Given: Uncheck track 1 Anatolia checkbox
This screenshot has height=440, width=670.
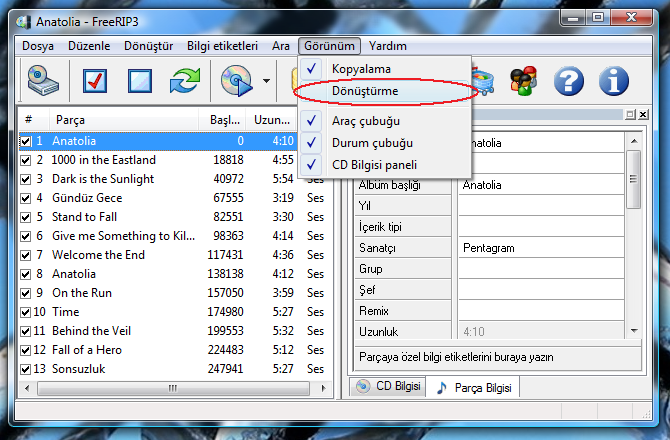Looking at the screenshot, I should point(26,141).
